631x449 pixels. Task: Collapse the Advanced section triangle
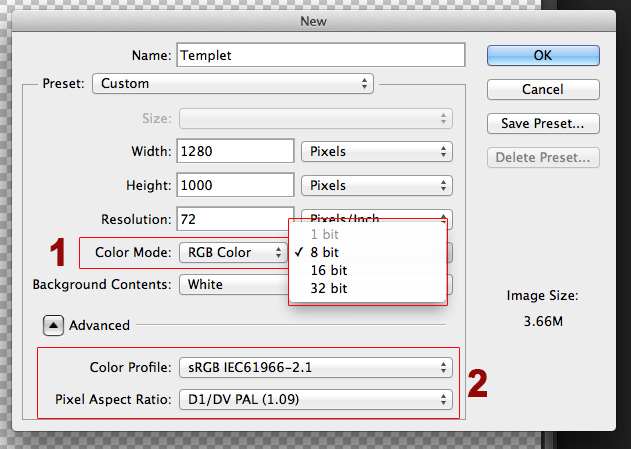pyautogui.click(x=53, y=325)
